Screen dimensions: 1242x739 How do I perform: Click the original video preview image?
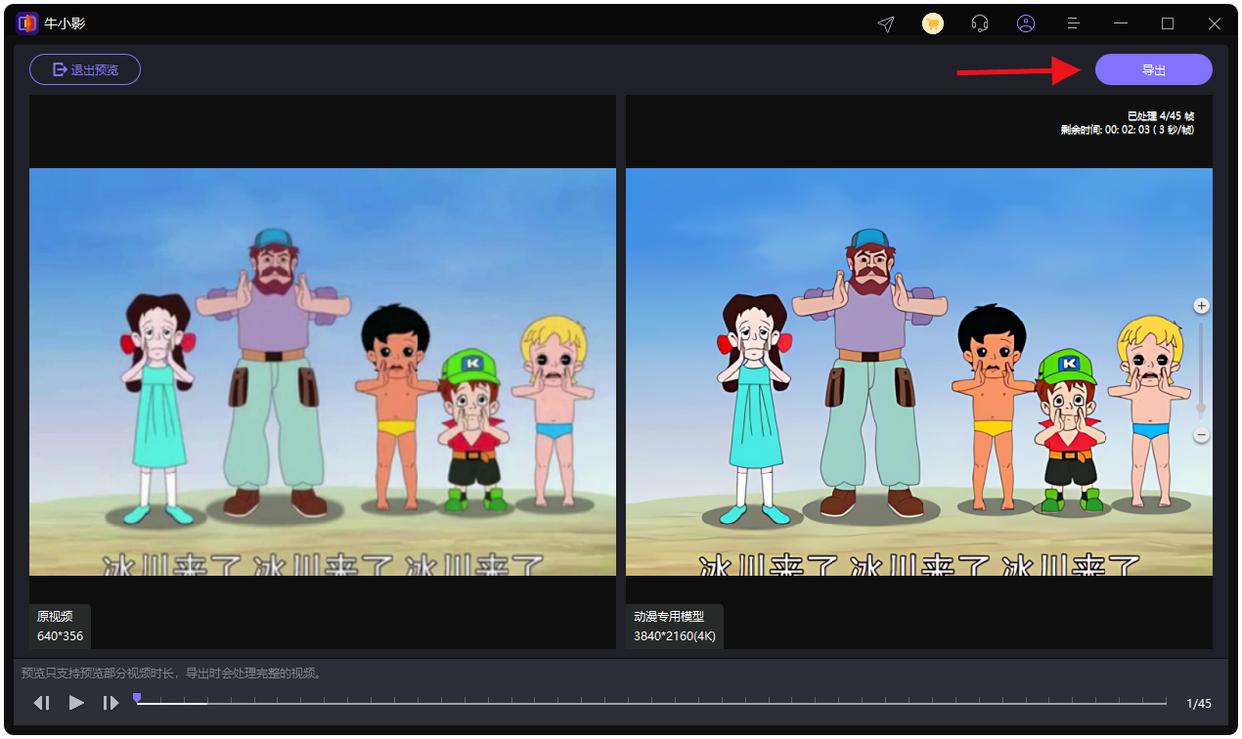click(x=322, y=372)
